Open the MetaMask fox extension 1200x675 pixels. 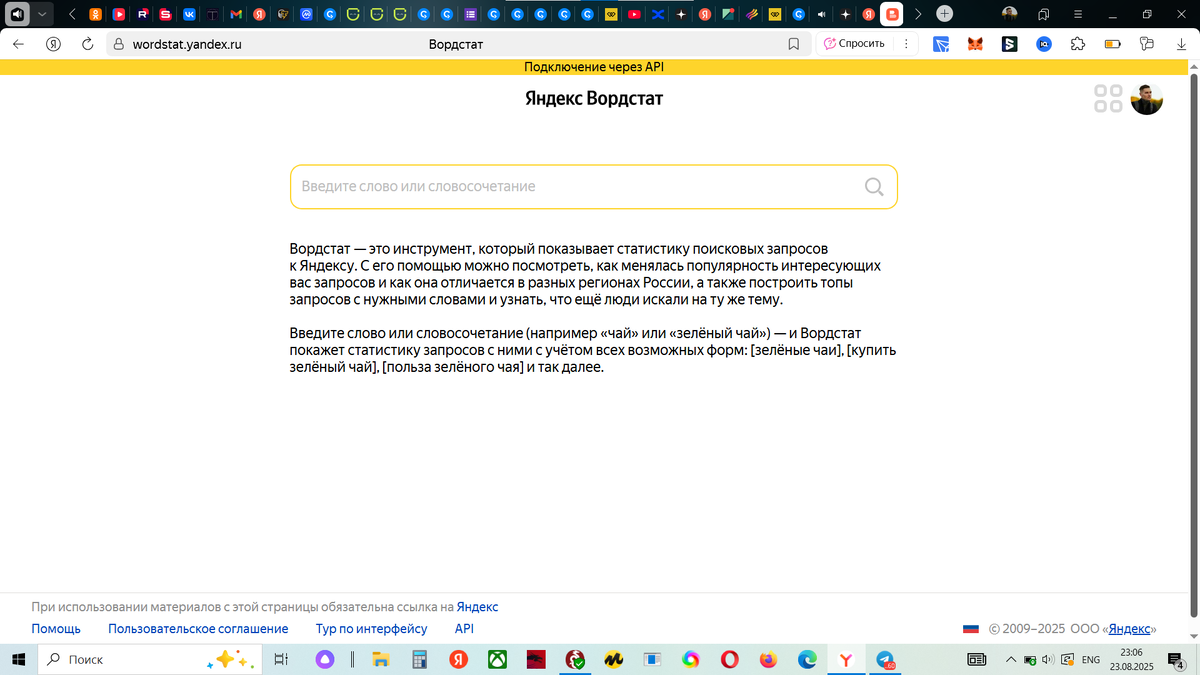(975, 44)
